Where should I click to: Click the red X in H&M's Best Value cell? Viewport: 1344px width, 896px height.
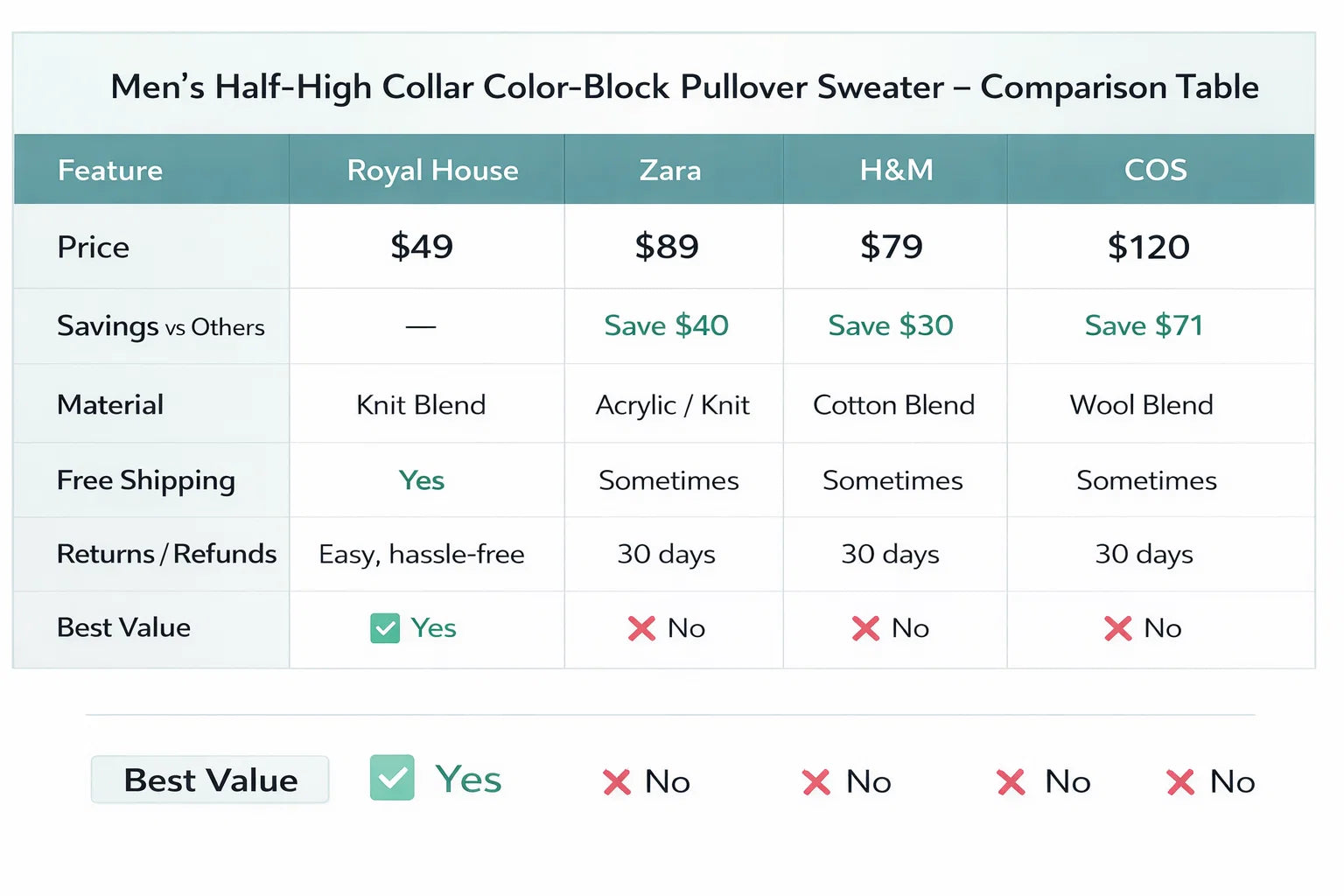[x=865, y=628]
